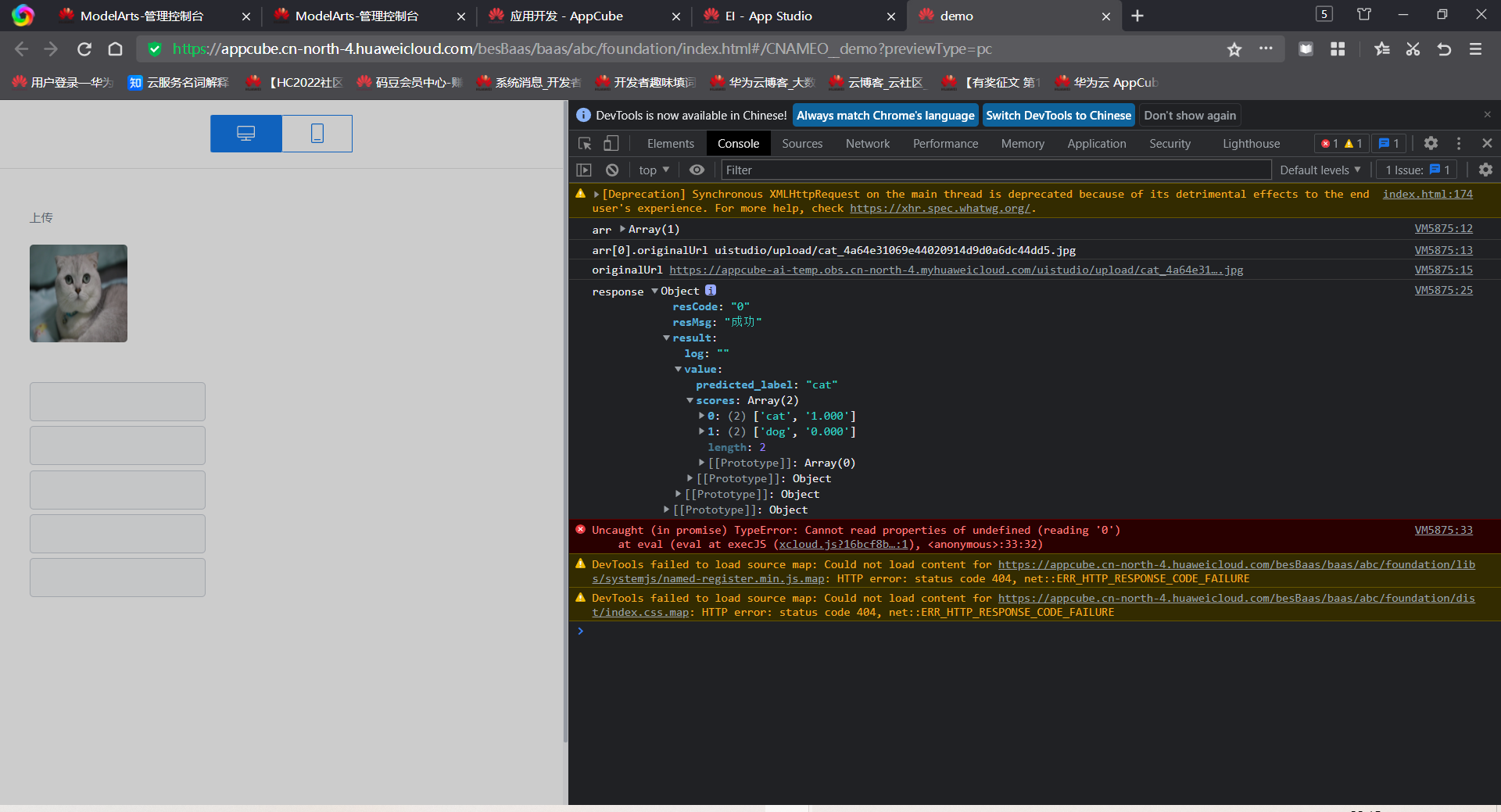Screen dimensions: 1501x812
Task: Click the inspect element picker icon
Action: pos(585,144)
